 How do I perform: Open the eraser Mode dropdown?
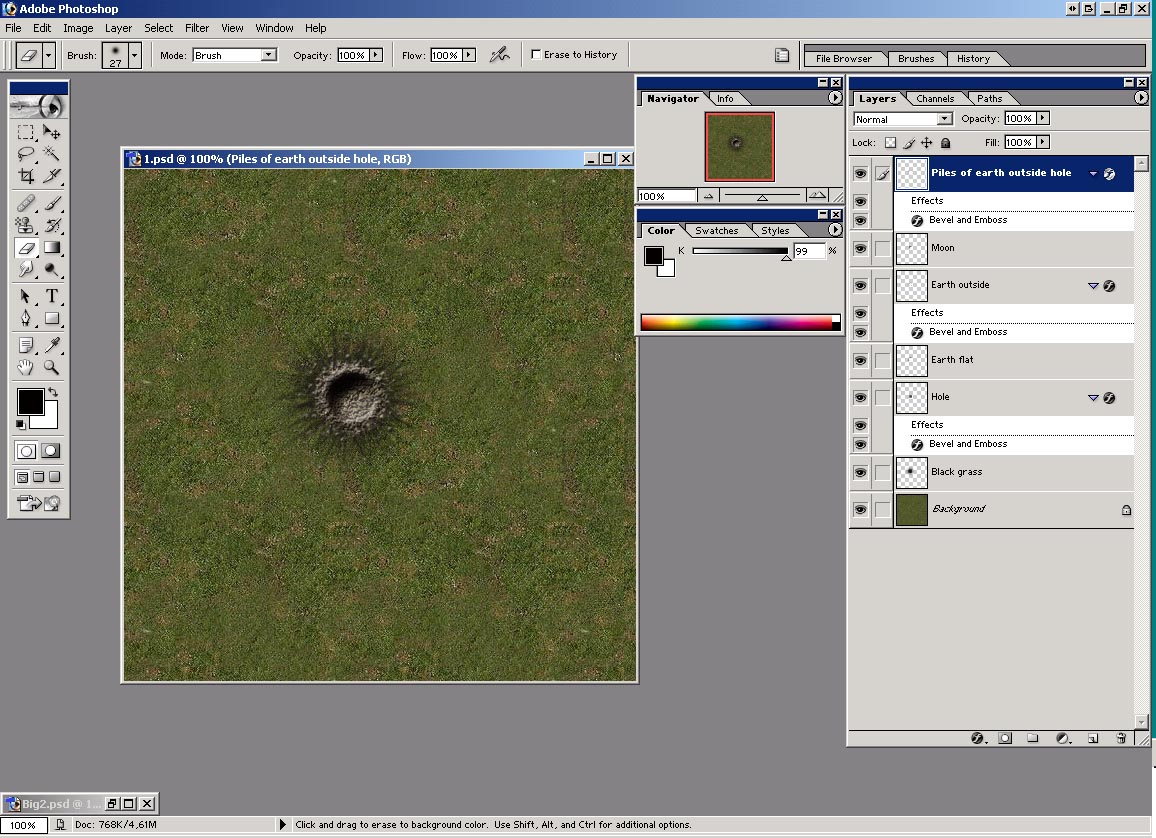click(x=268, y=55)
